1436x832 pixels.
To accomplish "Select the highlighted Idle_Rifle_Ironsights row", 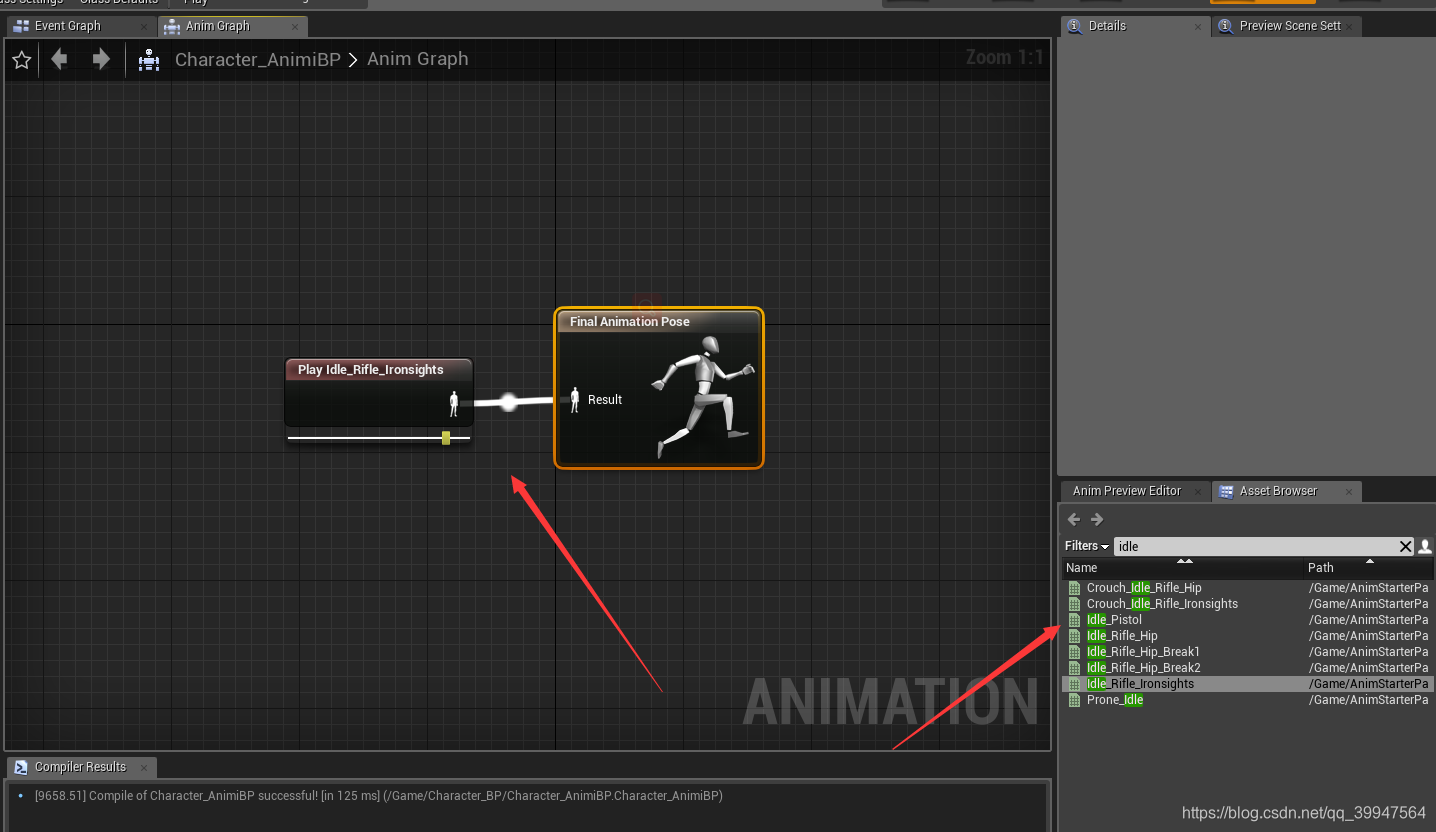I will (x=1248, y=684).
